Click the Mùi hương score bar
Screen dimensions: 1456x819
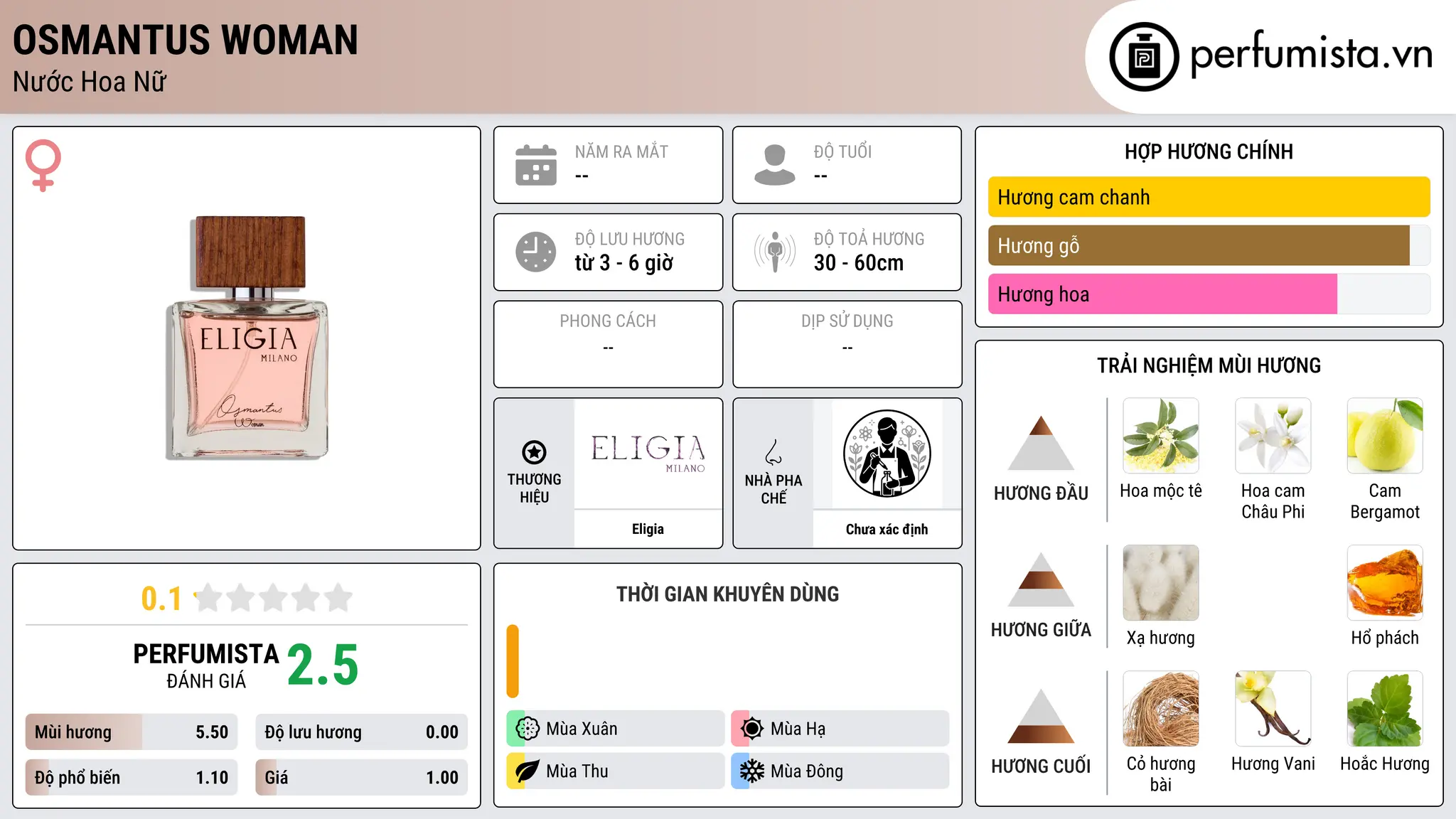tap(132, 732)
